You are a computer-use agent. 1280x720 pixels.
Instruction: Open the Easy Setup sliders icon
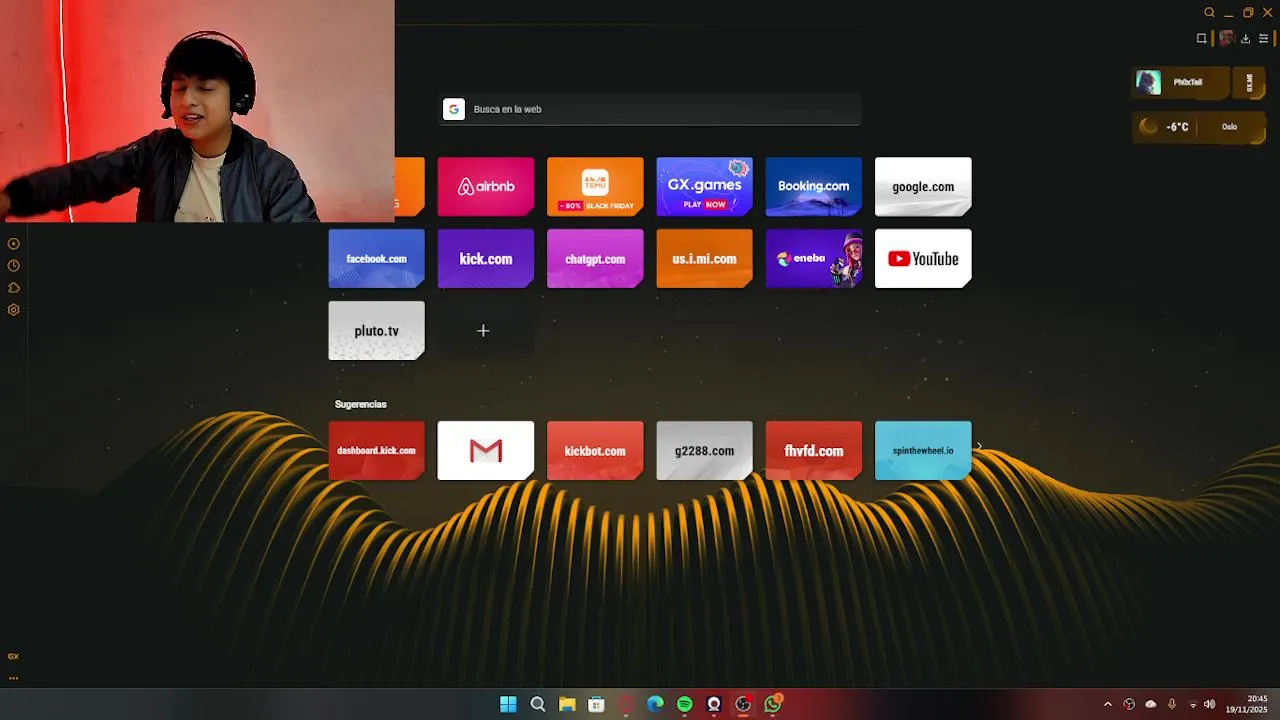coord(1264,38)
